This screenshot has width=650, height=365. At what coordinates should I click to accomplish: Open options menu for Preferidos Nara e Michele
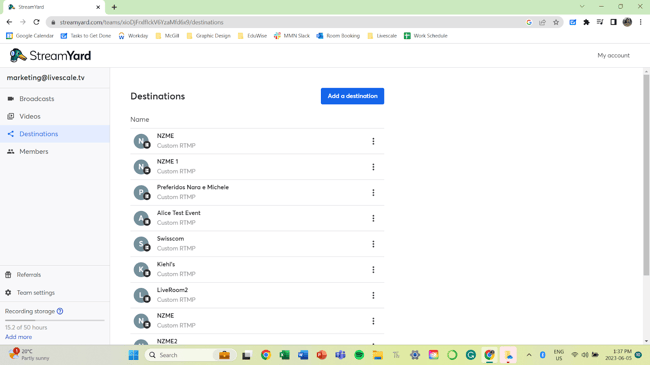tap(373, 192)
